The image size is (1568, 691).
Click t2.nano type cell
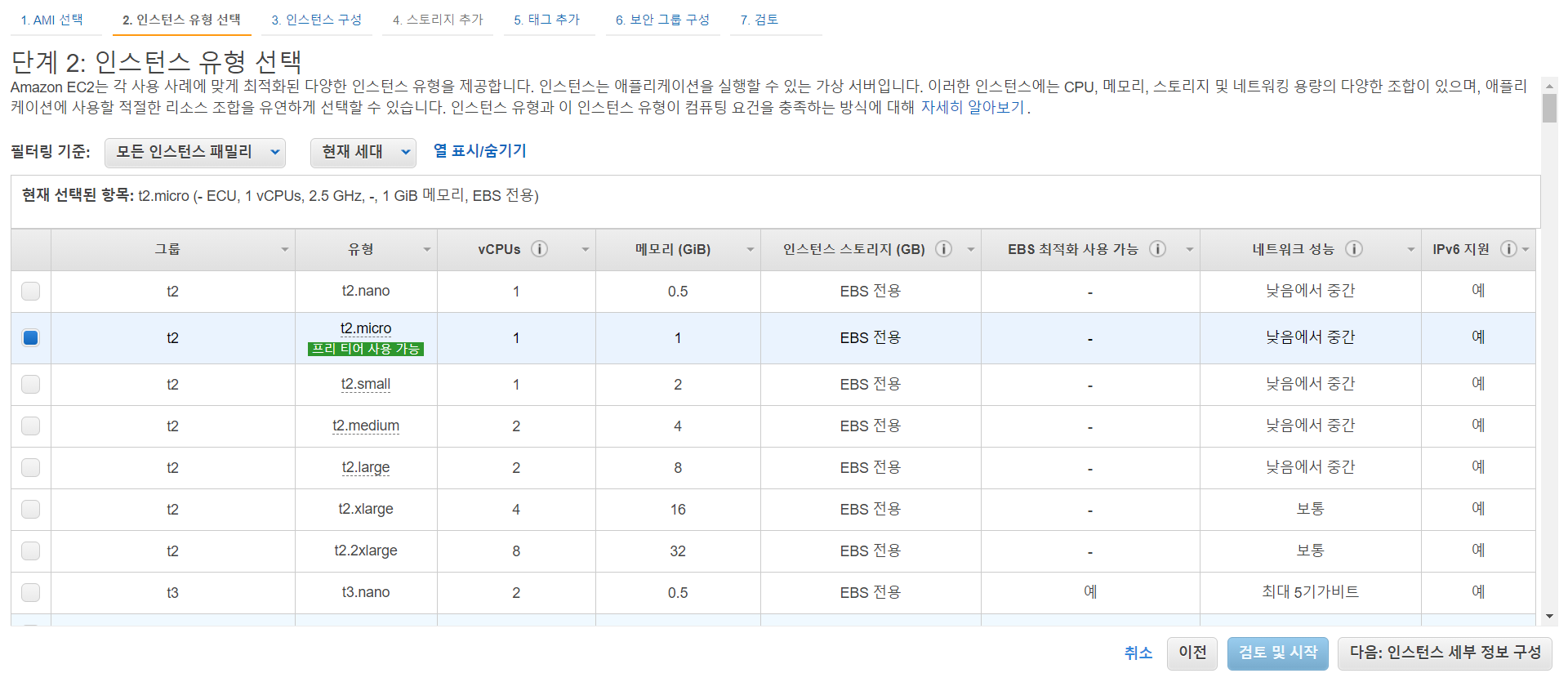point(366,291)
